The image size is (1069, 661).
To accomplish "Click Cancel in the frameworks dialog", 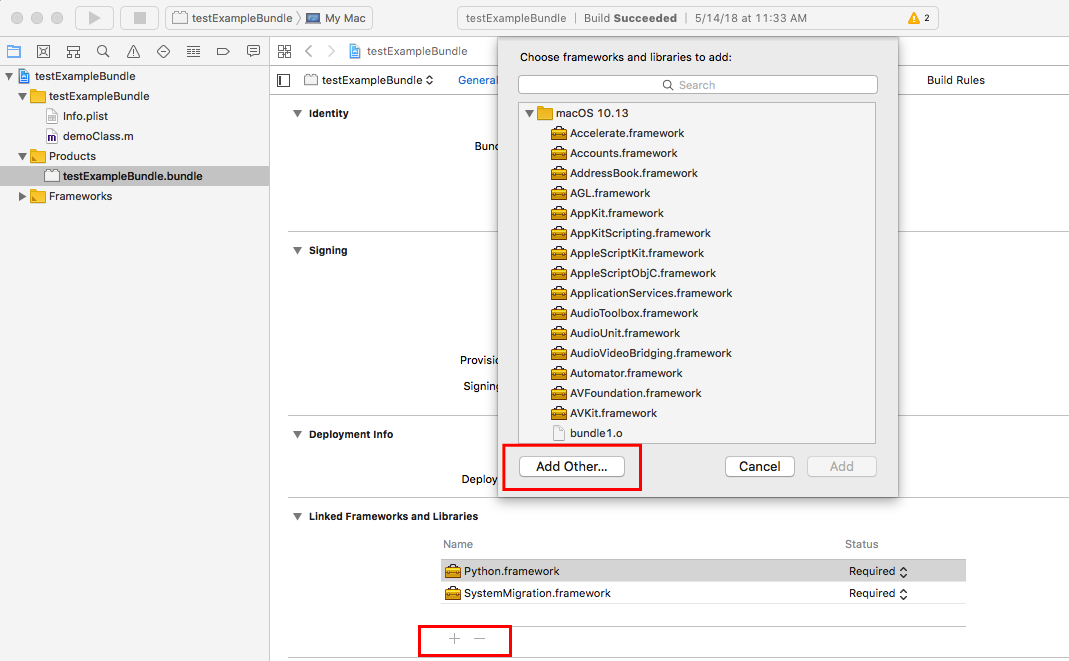I will click(759, 467).
